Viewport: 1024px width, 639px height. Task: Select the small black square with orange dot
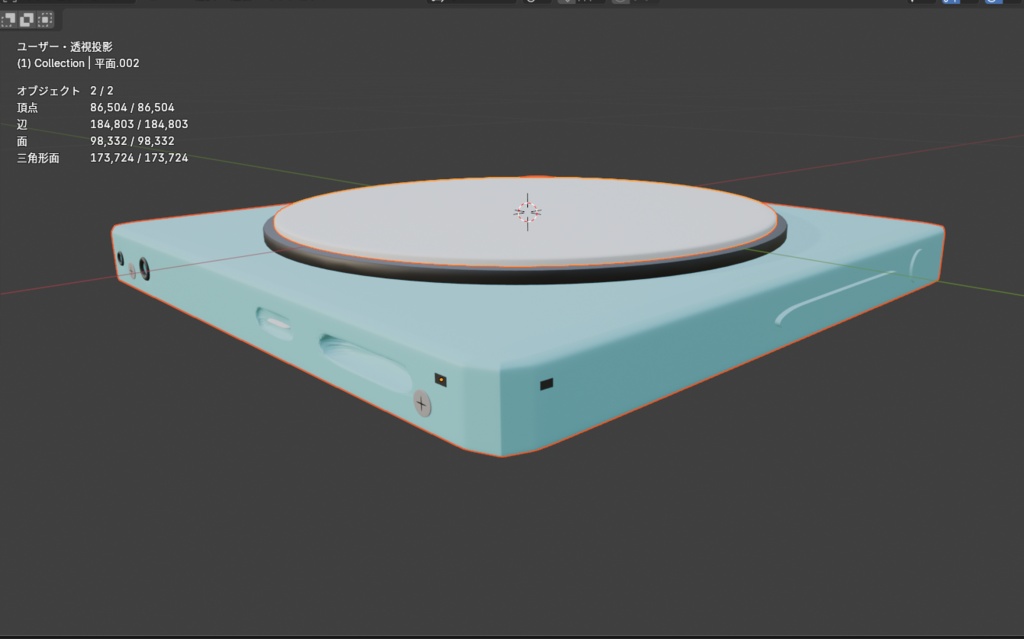pos(441,380)
